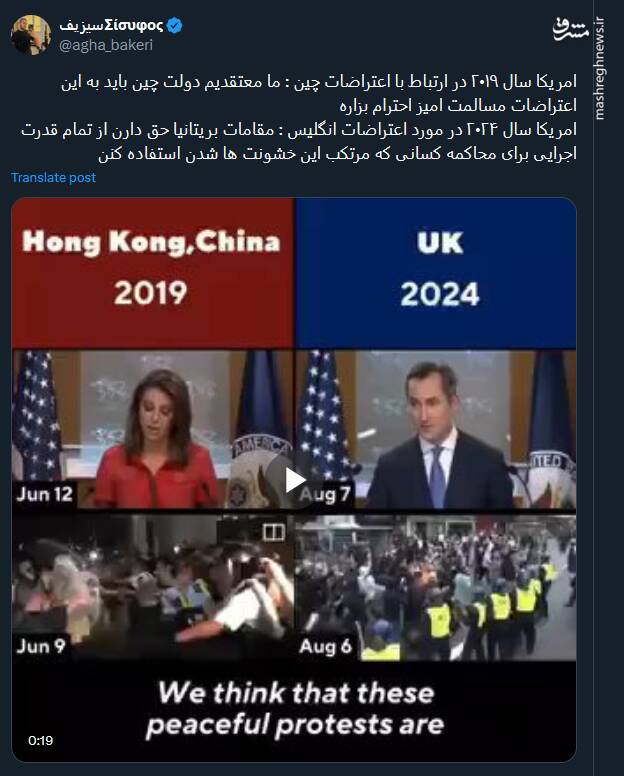Play the embedded tweet video
This screenshot has height=776, width=624.
pos(295,480)
